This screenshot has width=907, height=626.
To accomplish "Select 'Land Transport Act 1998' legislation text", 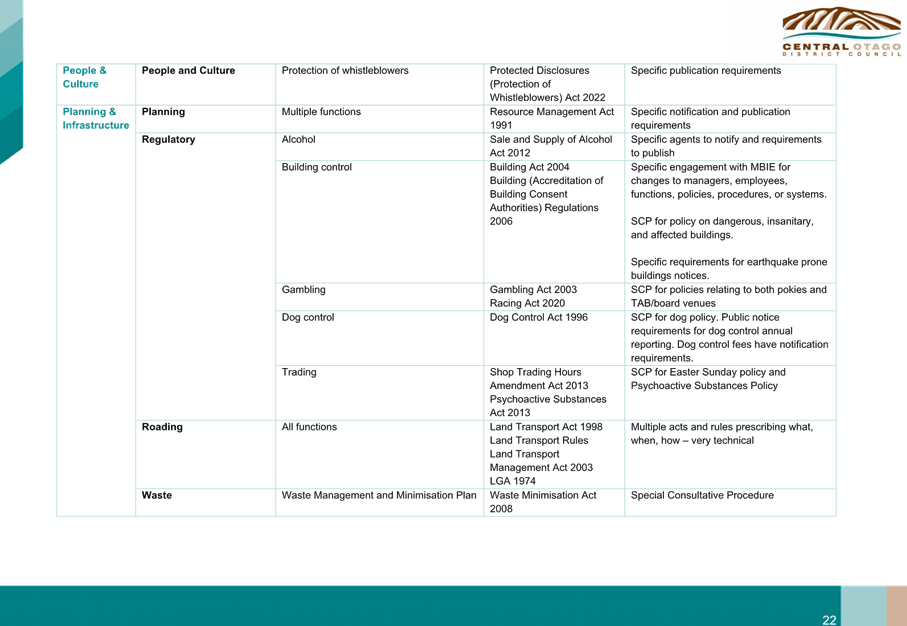I will [x=546, y=427].
